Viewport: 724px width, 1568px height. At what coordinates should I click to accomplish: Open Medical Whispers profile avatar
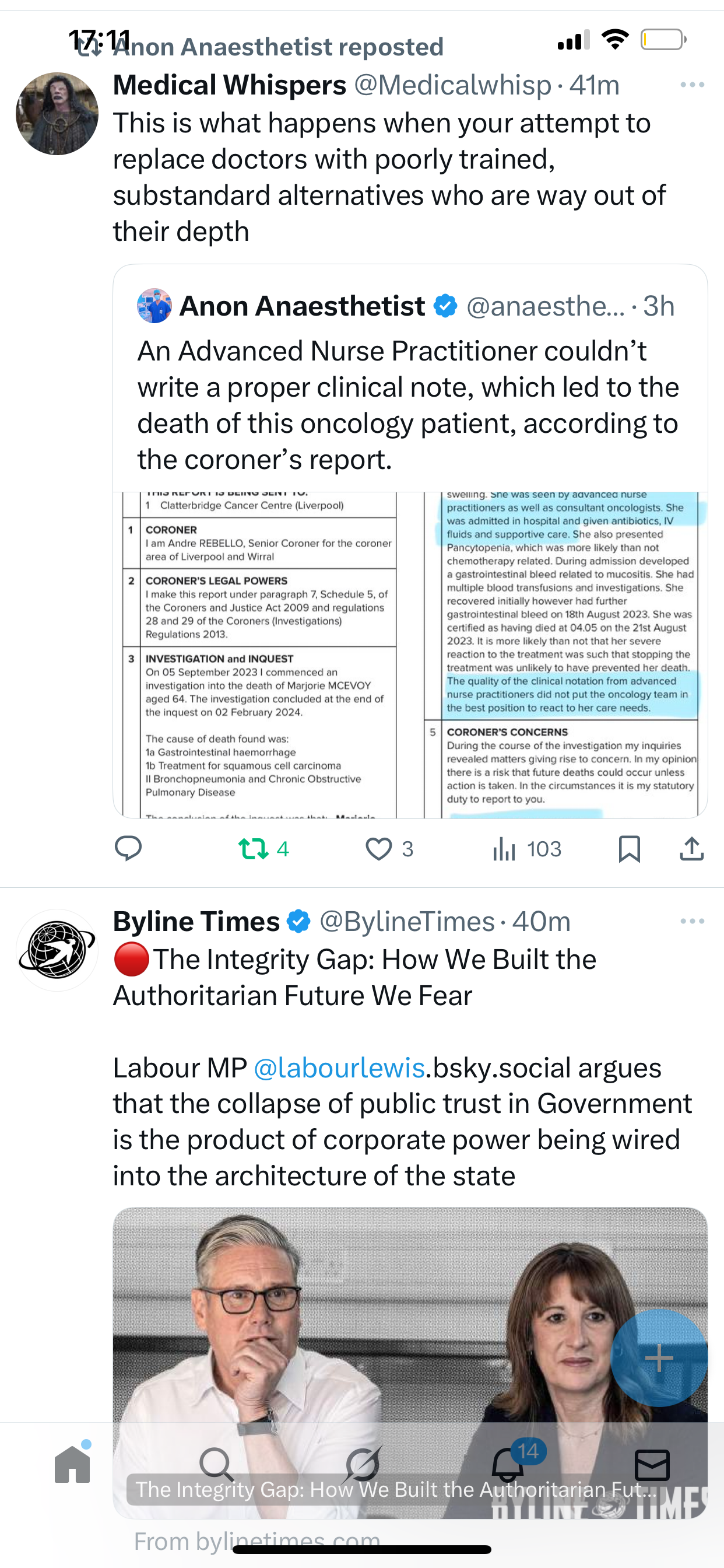57,114
